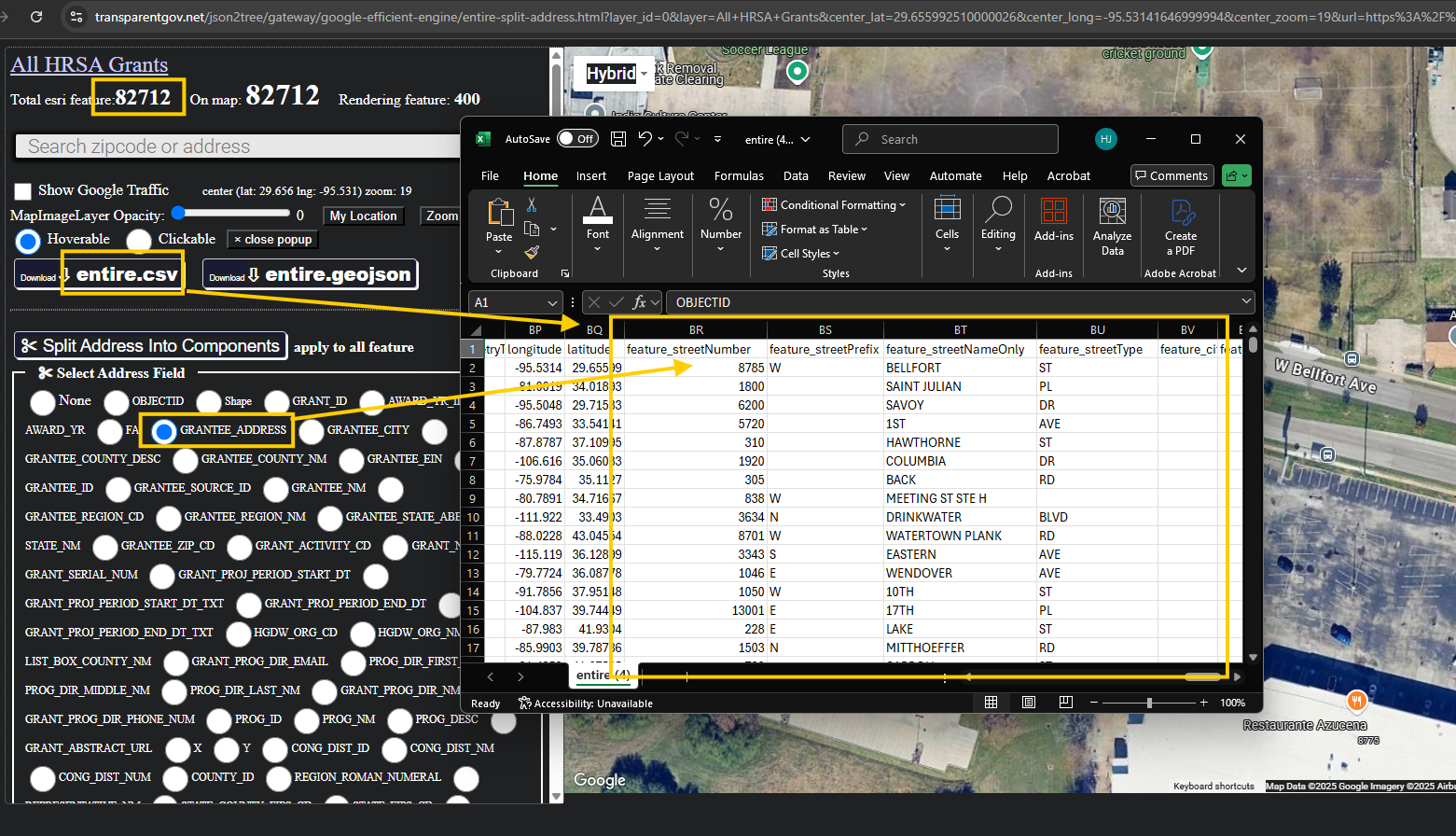Open the All HRSA Grants link
This screenshot has width=1456, height=836.
90,64
